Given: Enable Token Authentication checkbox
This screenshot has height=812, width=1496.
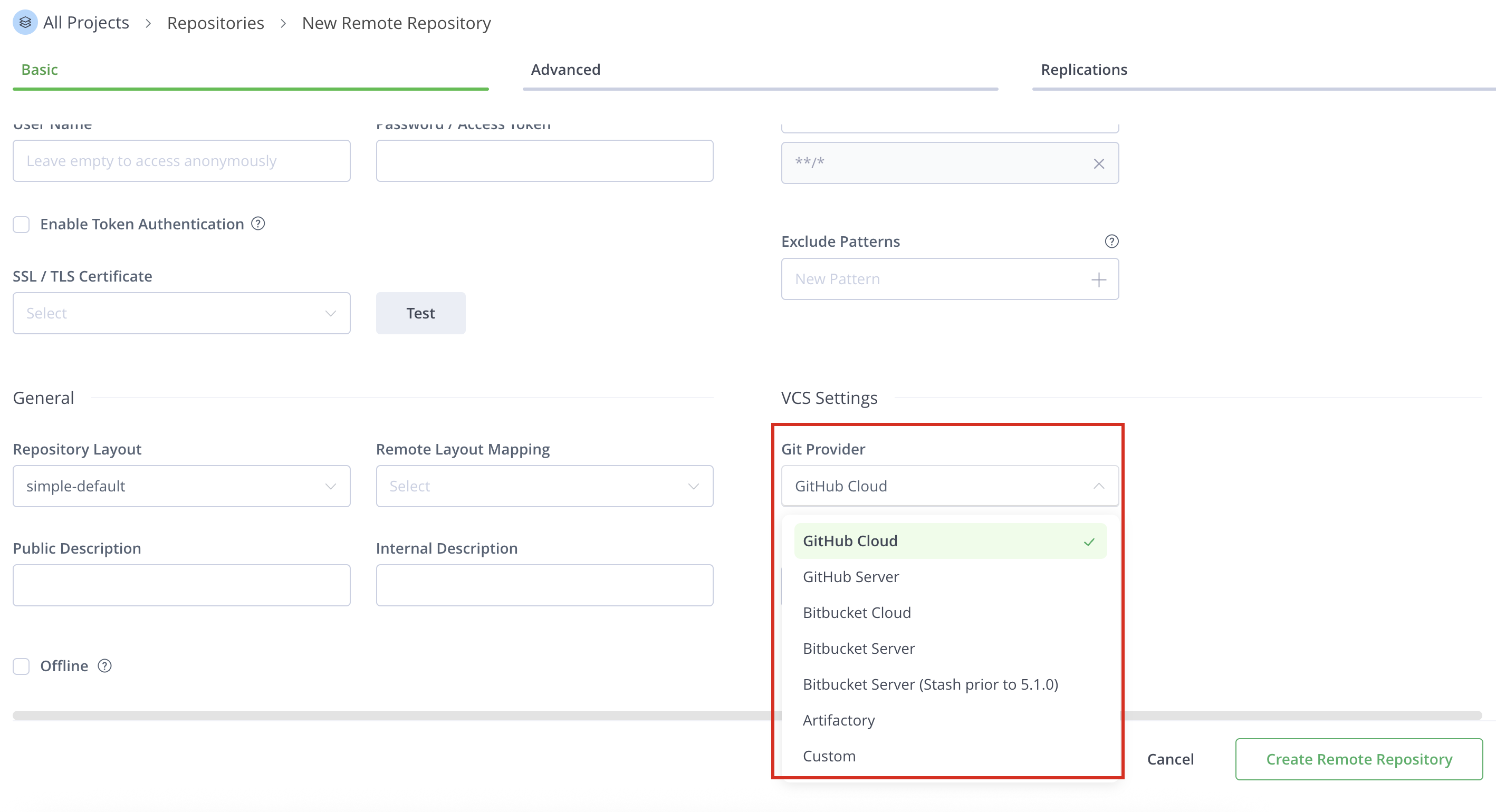Looking at the screenshot, I should click(x=22, y=224).
